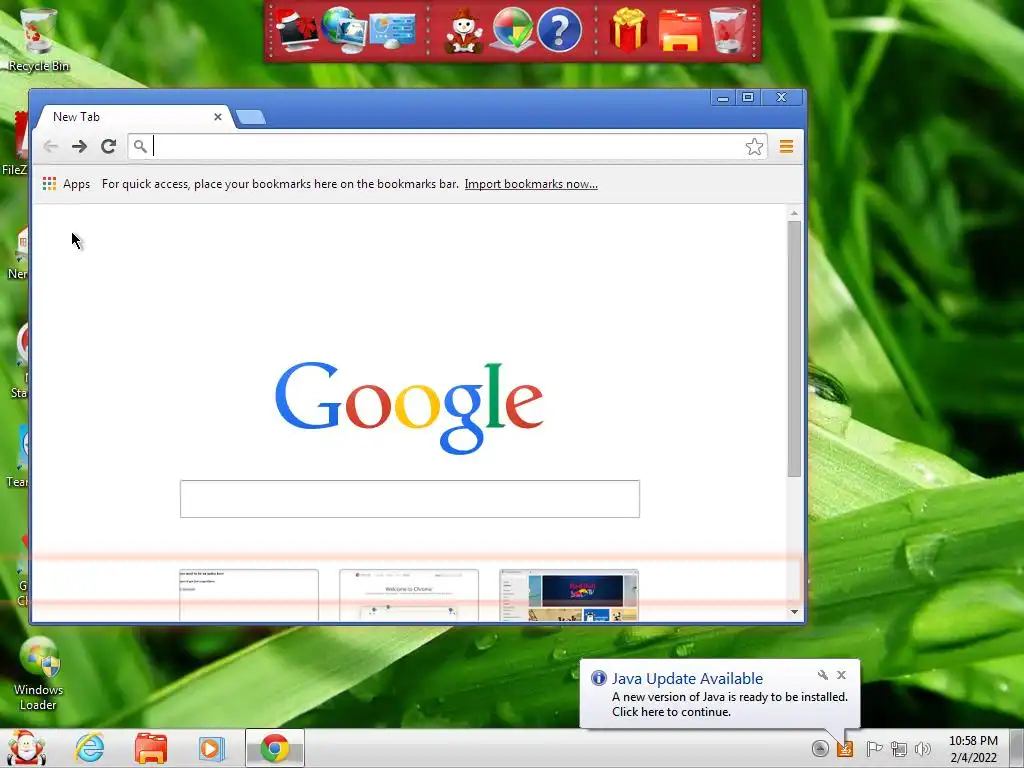The width and height of the screenshot is (1024, 768).
Task: Open the file explorer folder on taskbar
Action: (x=151, y=748)
